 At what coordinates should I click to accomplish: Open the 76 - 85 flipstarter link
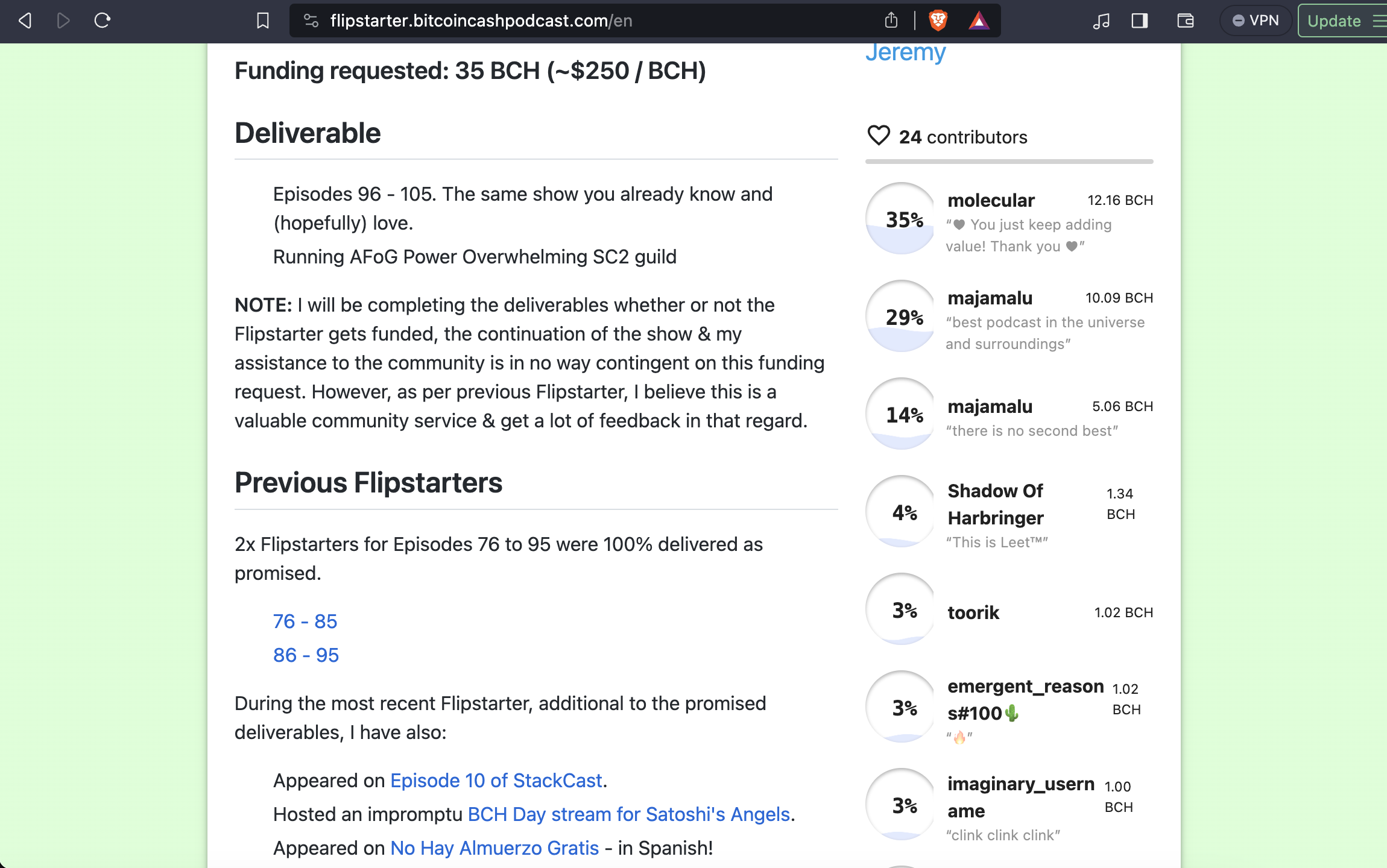305,621
